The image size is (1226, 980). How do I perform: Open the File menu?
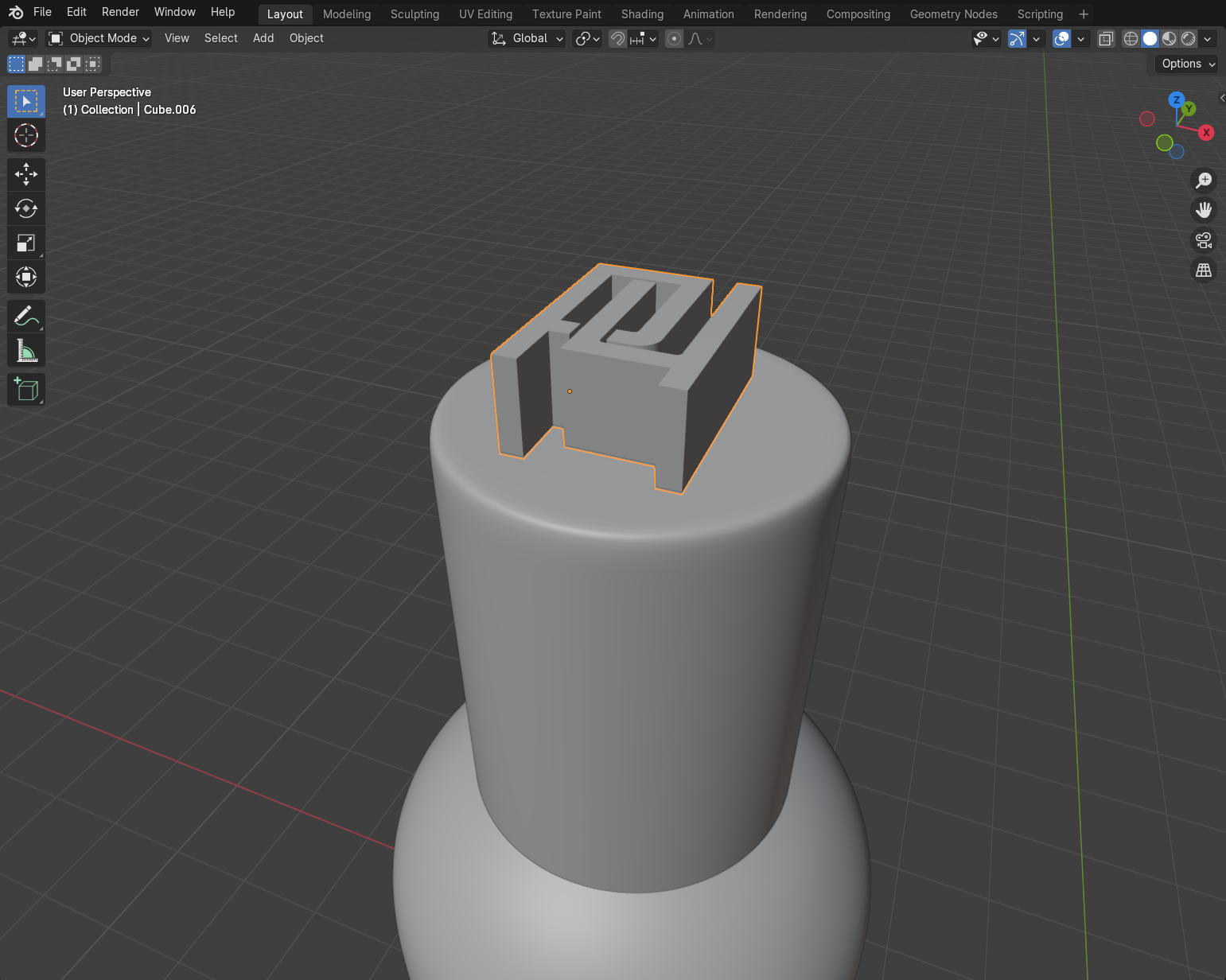[42, 12]
